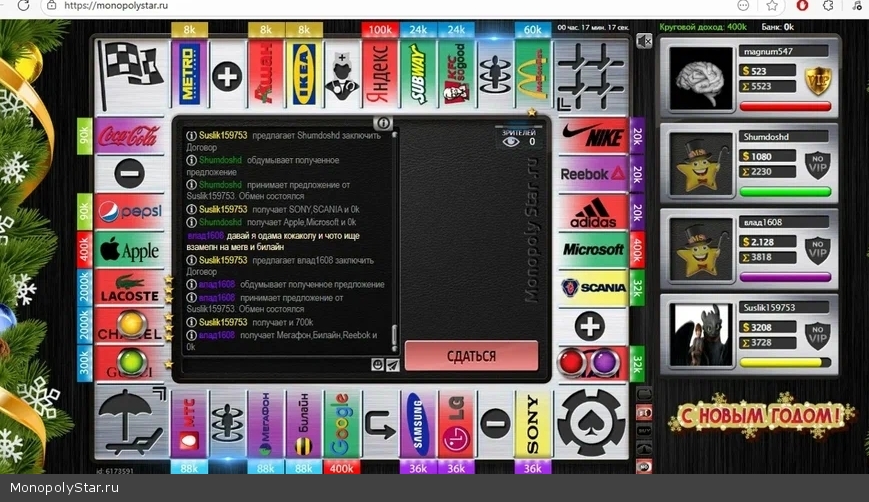Click the green player token on Gucci
869x502 pixels.
tap(131, 362)
